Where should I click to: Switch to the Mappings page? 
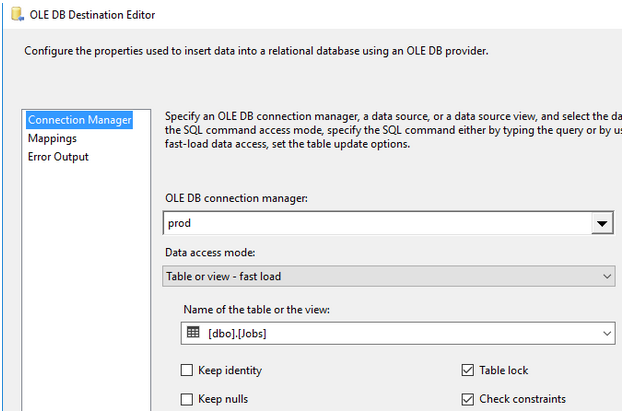tap(52, 138)
